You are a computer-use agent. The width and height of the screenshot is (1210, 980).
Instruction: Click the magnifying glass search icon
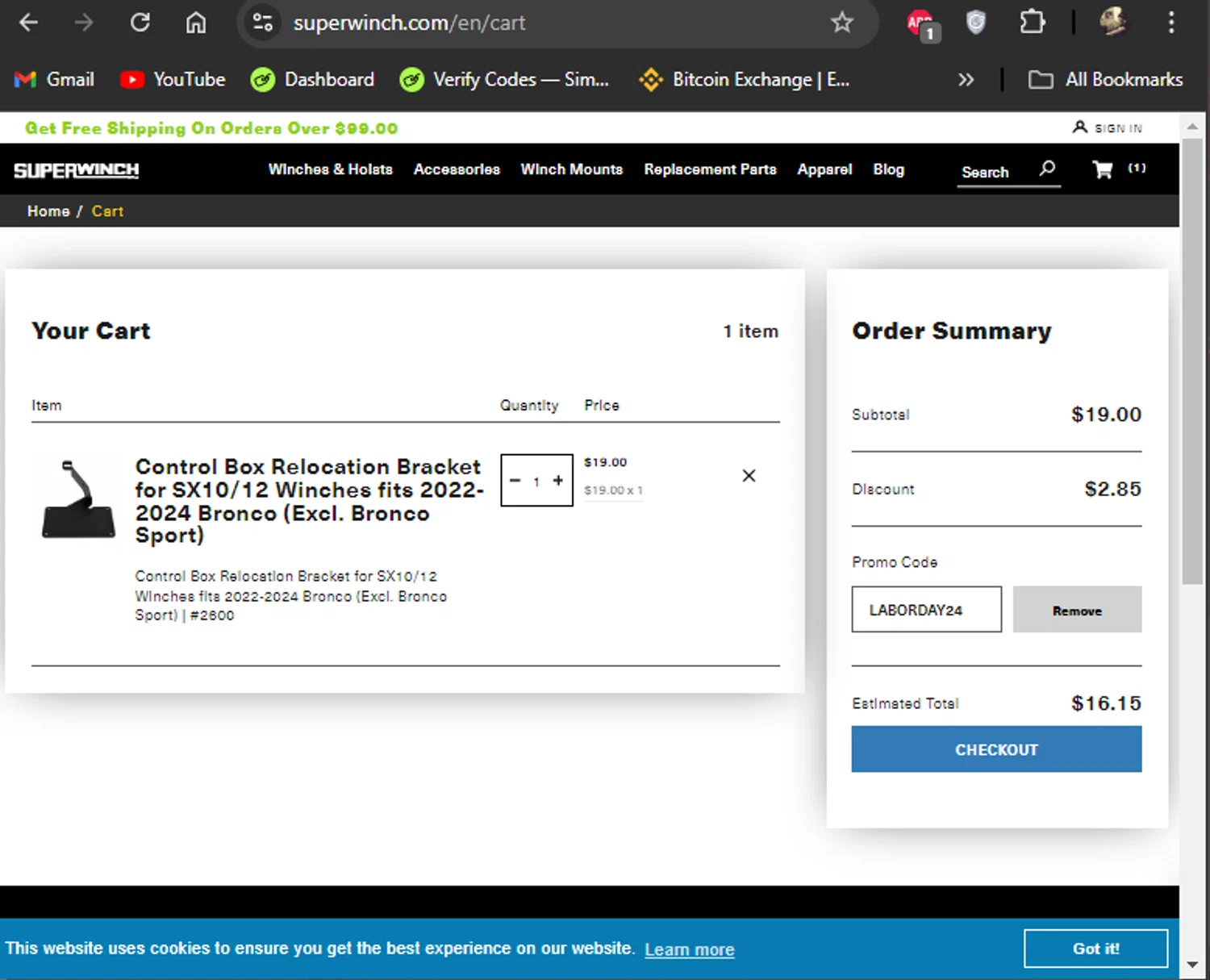click(1047, 168)
